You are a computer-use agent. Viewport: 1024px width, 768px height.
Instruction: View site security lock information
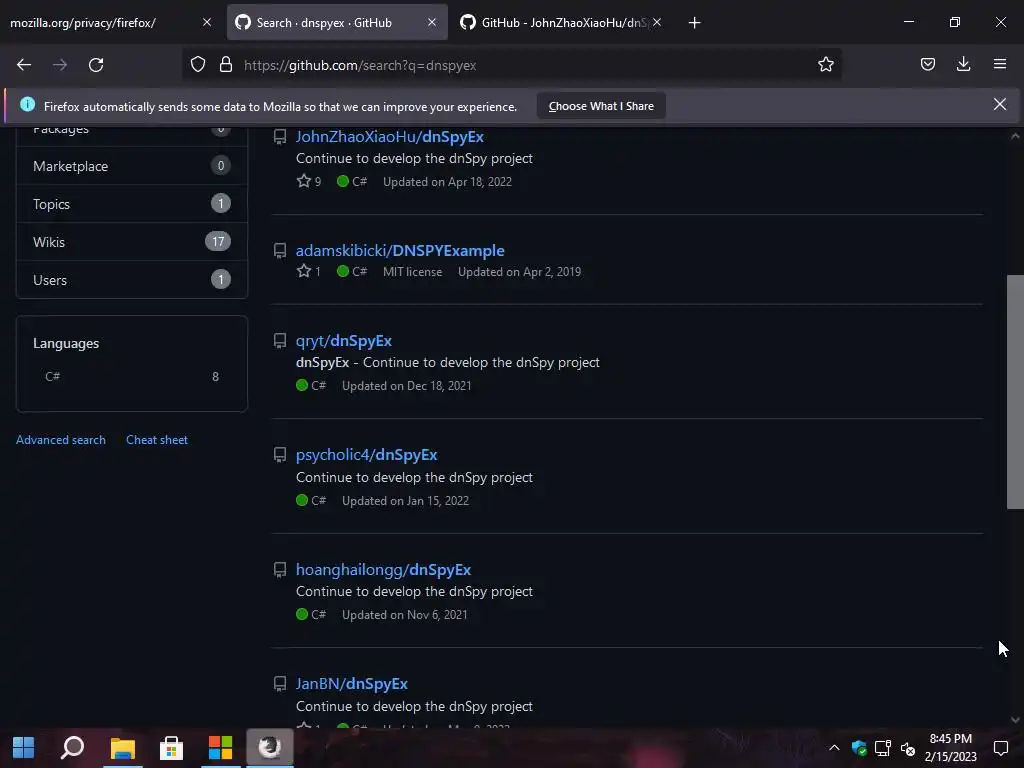(226, 65)
